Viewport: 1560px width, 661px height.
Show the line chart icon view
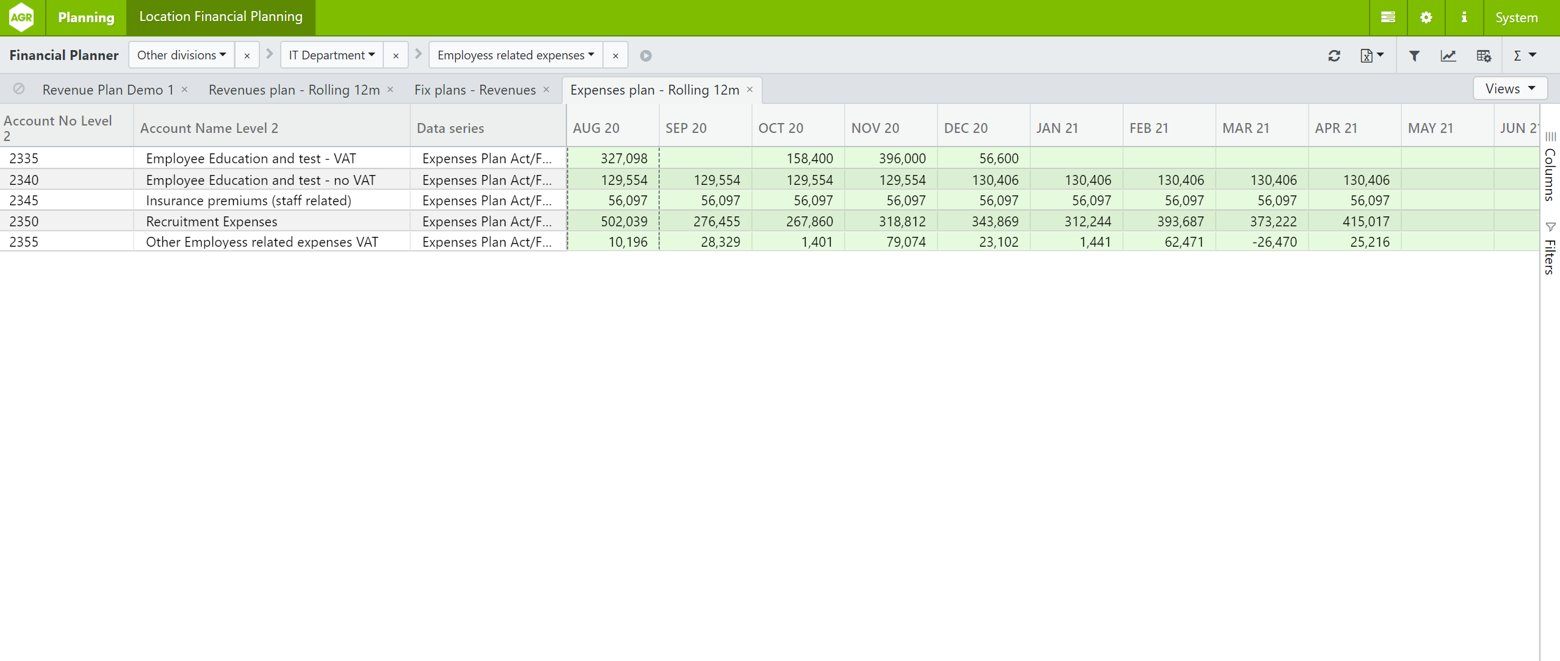point(1448,56)
